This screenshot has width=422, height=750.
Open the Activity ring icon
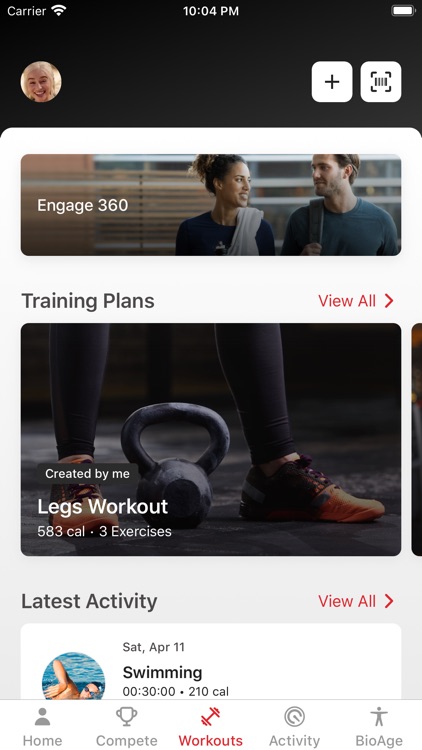[294, 717]
